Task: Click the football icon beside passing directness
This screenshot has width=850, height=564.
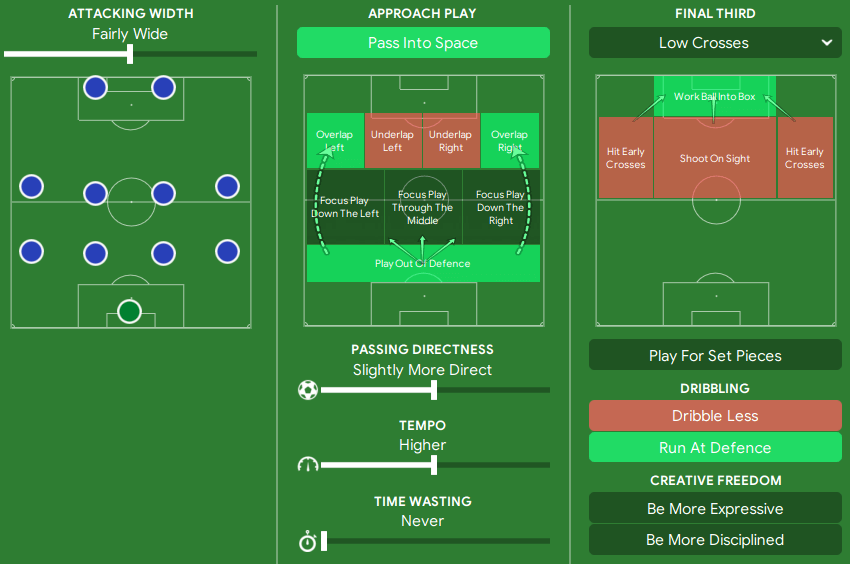Action: tap(308, 390)
